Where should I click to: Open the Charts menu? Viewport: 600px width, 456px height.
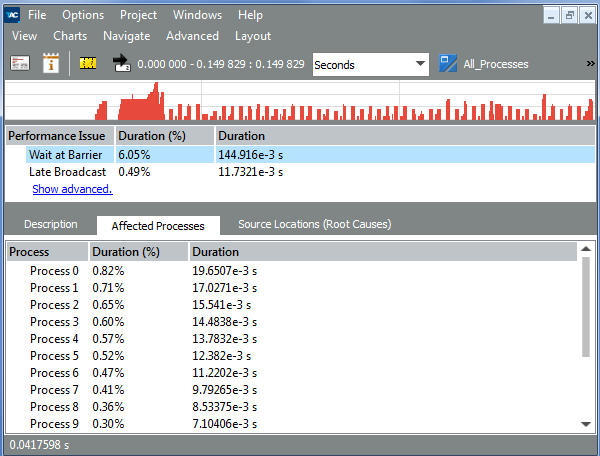70,36
